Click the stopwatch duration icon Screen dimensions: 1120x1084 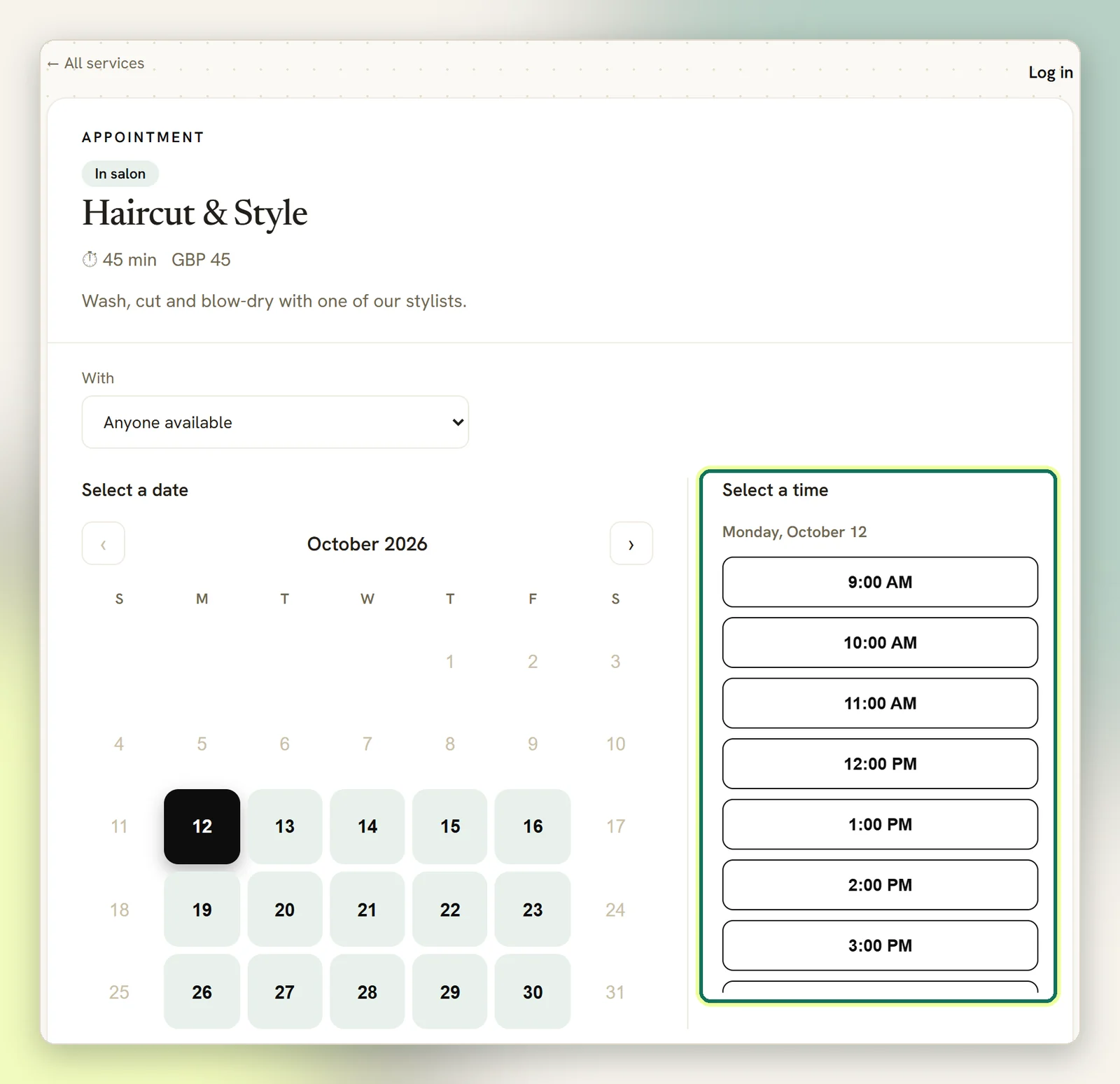(x=90, y=260)
